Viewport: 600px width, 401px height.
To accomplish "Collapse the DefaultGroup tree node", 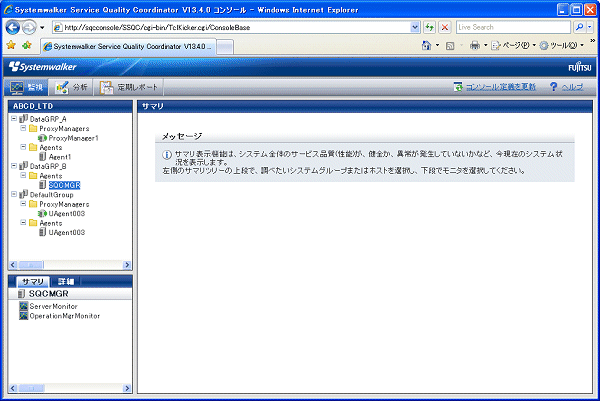I will pos(14,194).
